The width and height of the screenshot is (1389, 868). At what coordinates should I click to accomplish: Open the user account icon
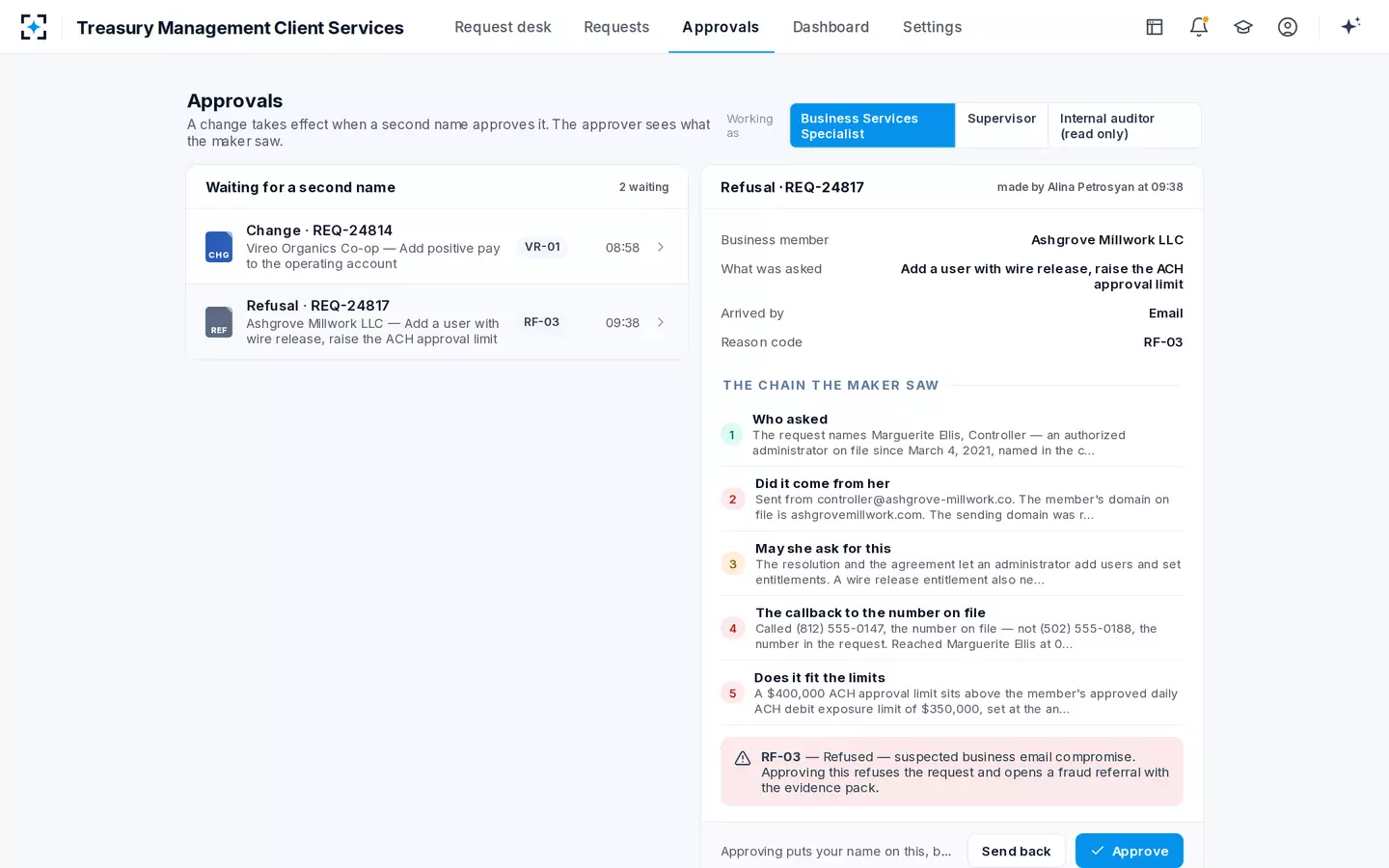(x=1288, y=27)
